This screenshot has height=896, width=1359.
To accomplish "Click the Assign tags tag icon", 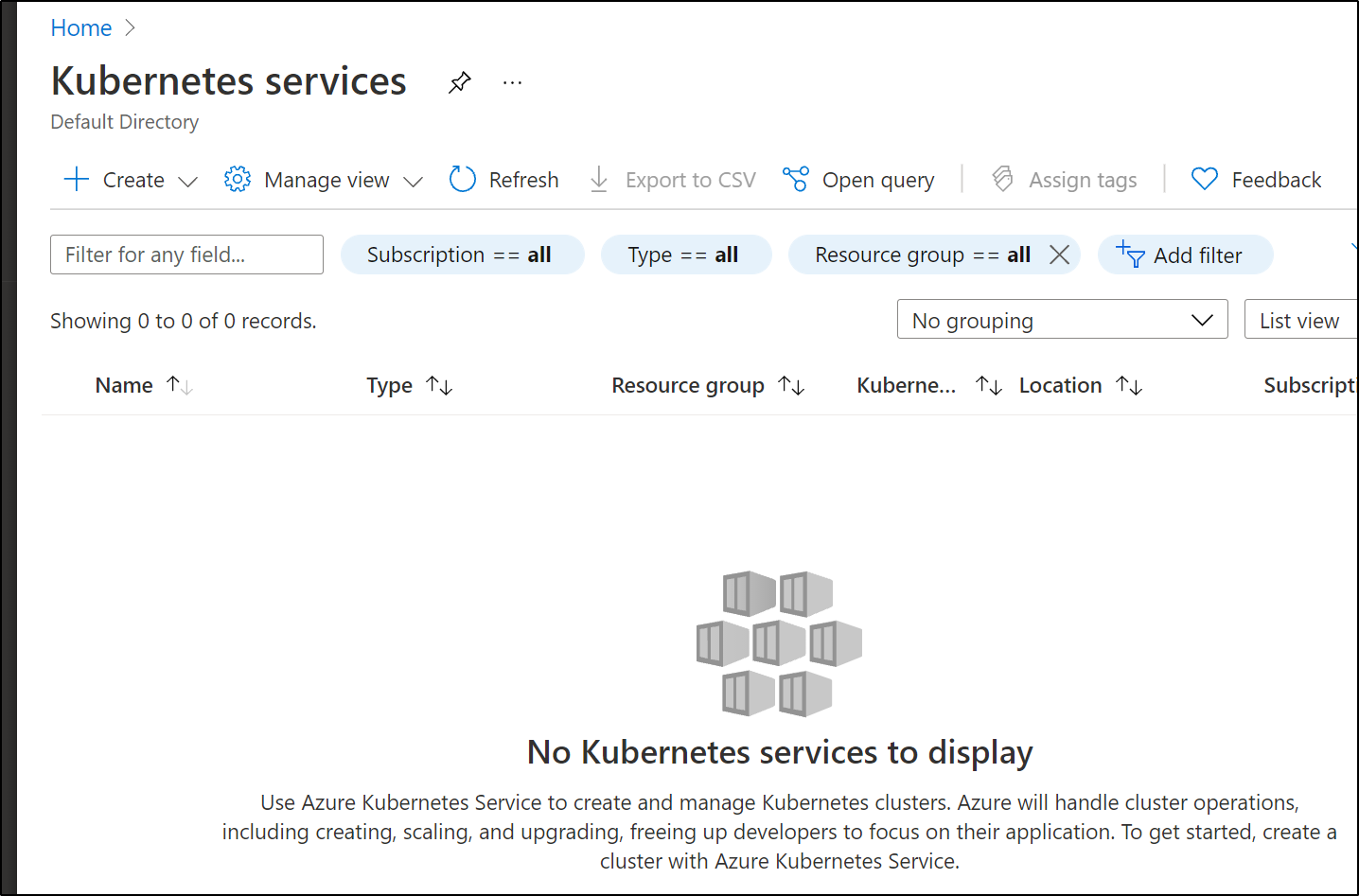I will tap(1003, 179).
